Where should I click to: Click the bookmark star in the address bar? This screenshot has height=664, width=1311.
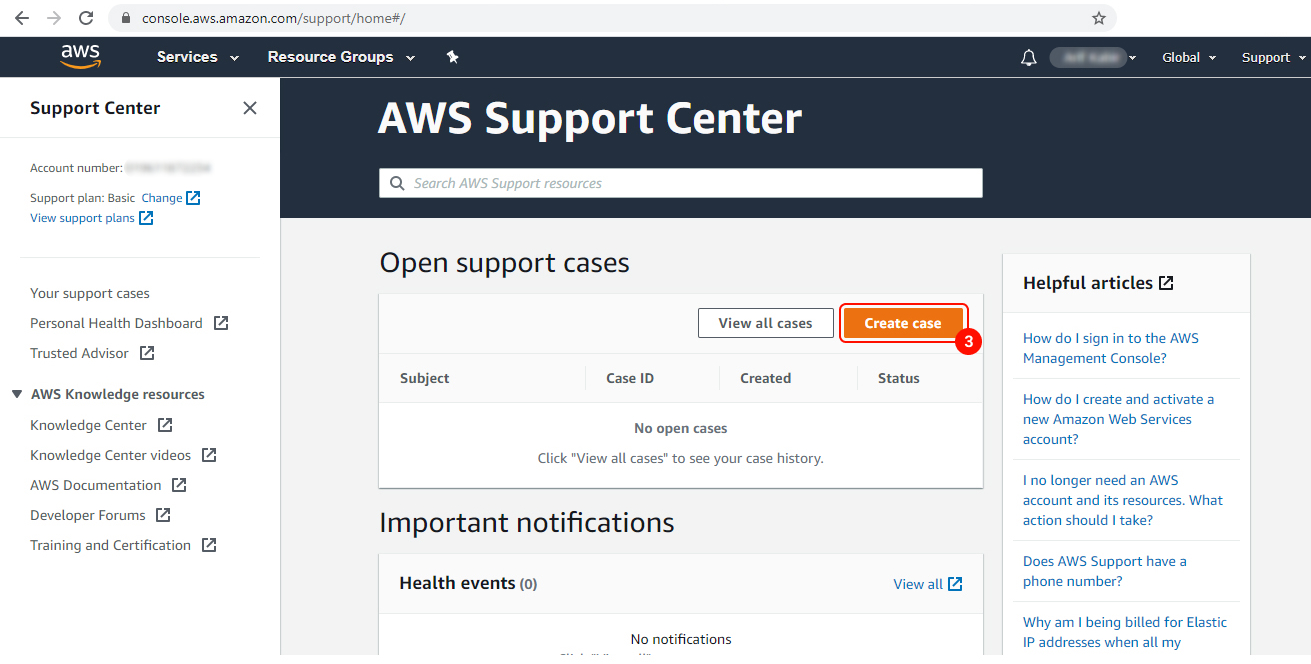click(x=1098, y=17)
